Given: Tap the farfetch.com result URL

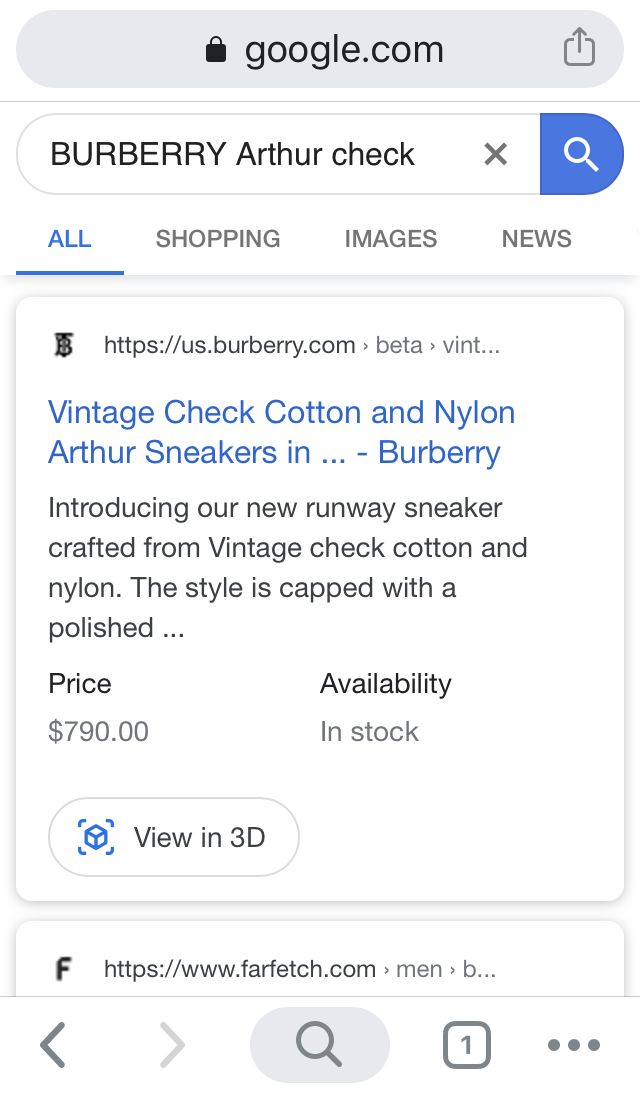Looking at the screenshot, I should tap(240, 968).
